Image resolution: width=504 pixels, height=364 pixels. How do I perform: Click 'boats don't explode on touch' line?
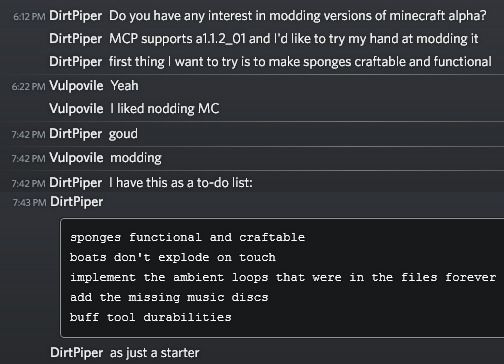point(173,257)
